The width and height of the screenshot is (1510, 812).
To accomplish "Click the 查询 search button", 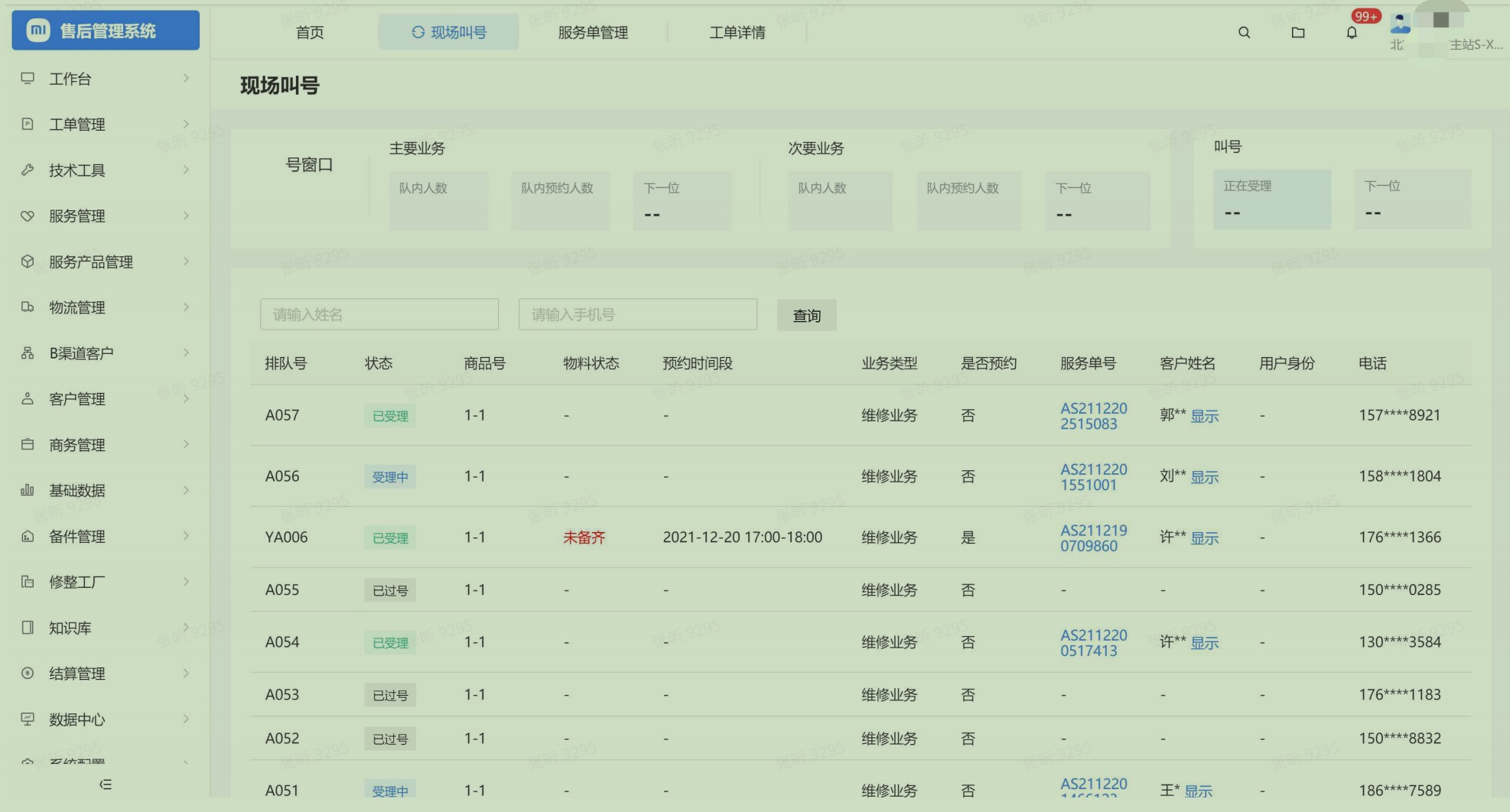I will tap(807, 315).
